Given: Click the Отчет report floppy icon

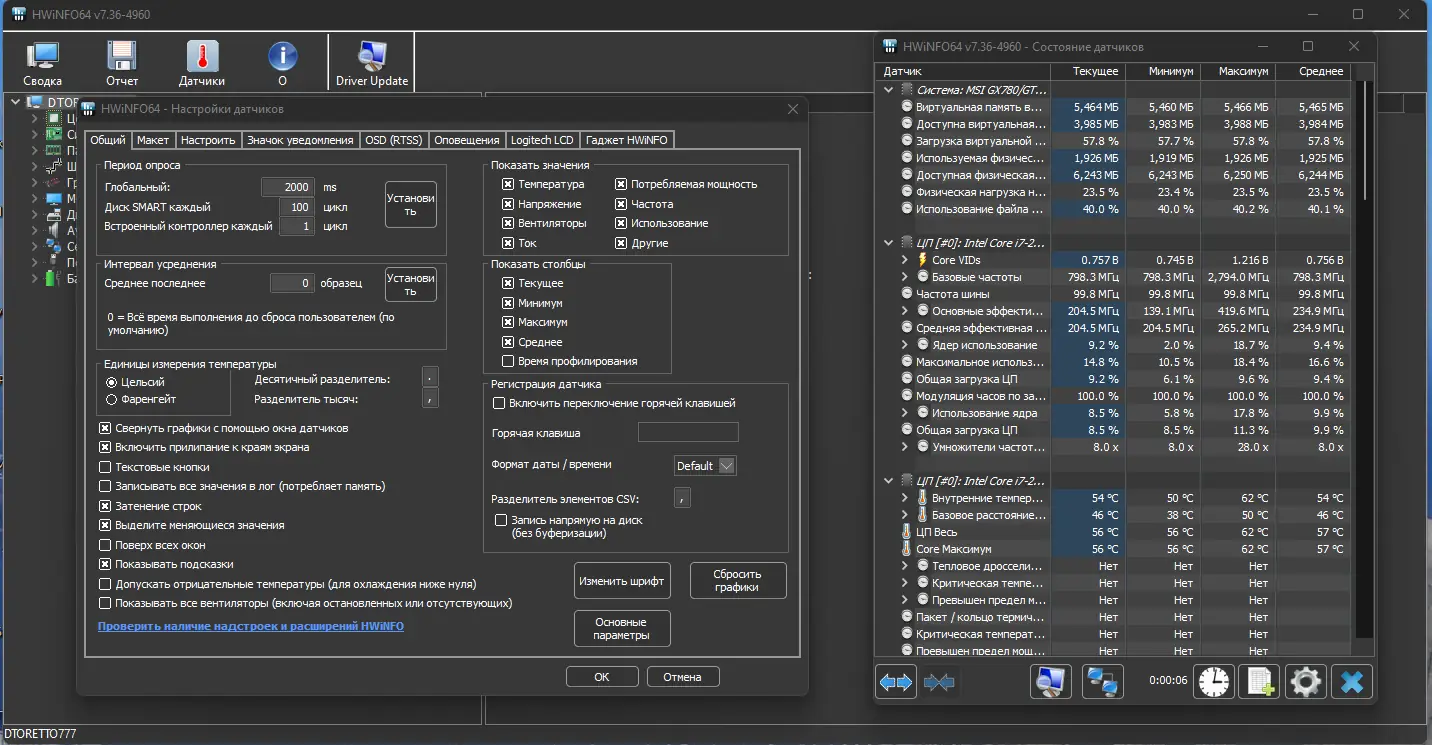Looking at the screenshot, I should (x=122, y=64).
